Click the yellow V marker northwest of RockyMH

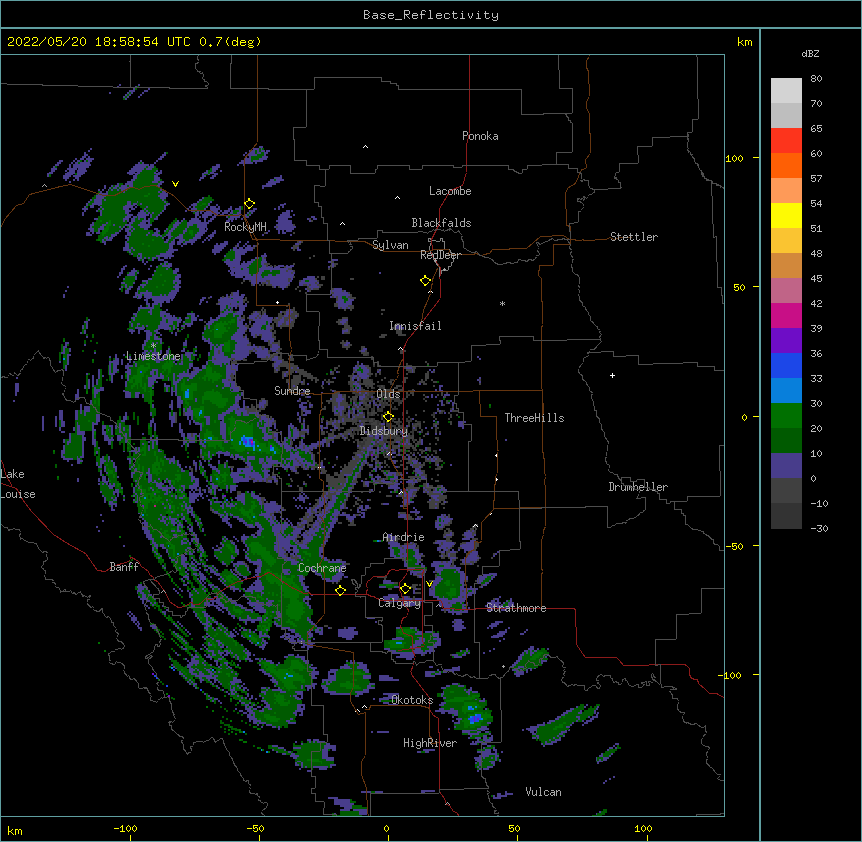coord(175,184)
